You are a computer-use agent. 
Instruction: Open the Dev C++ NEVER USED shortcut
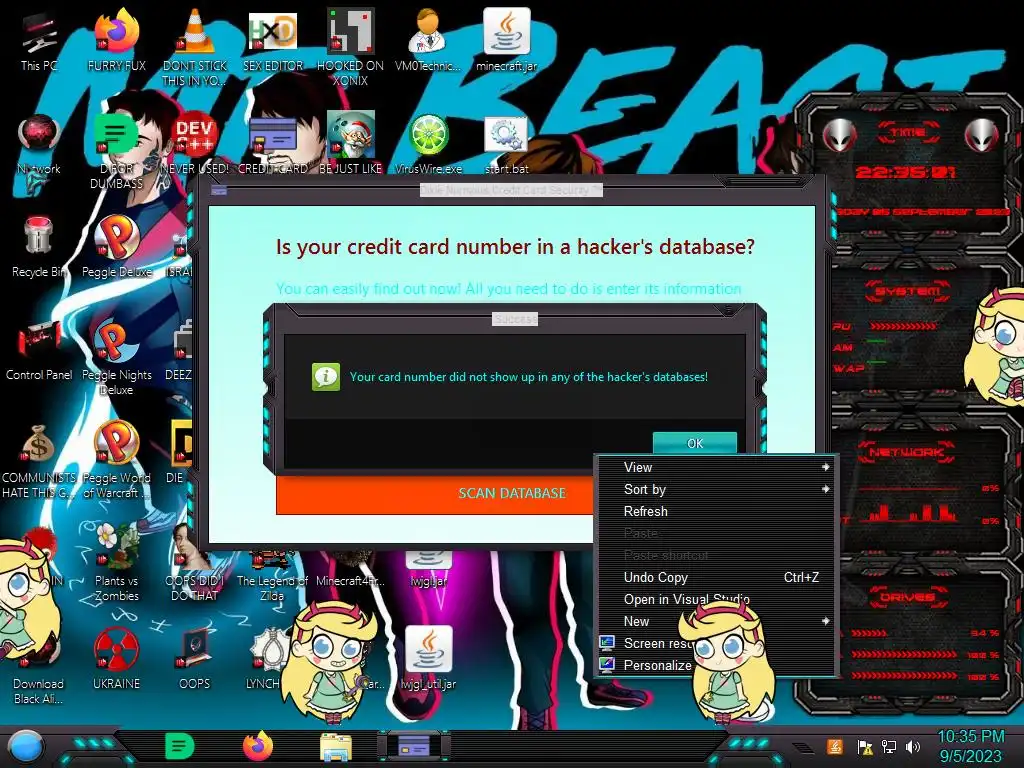pos(195,144)
